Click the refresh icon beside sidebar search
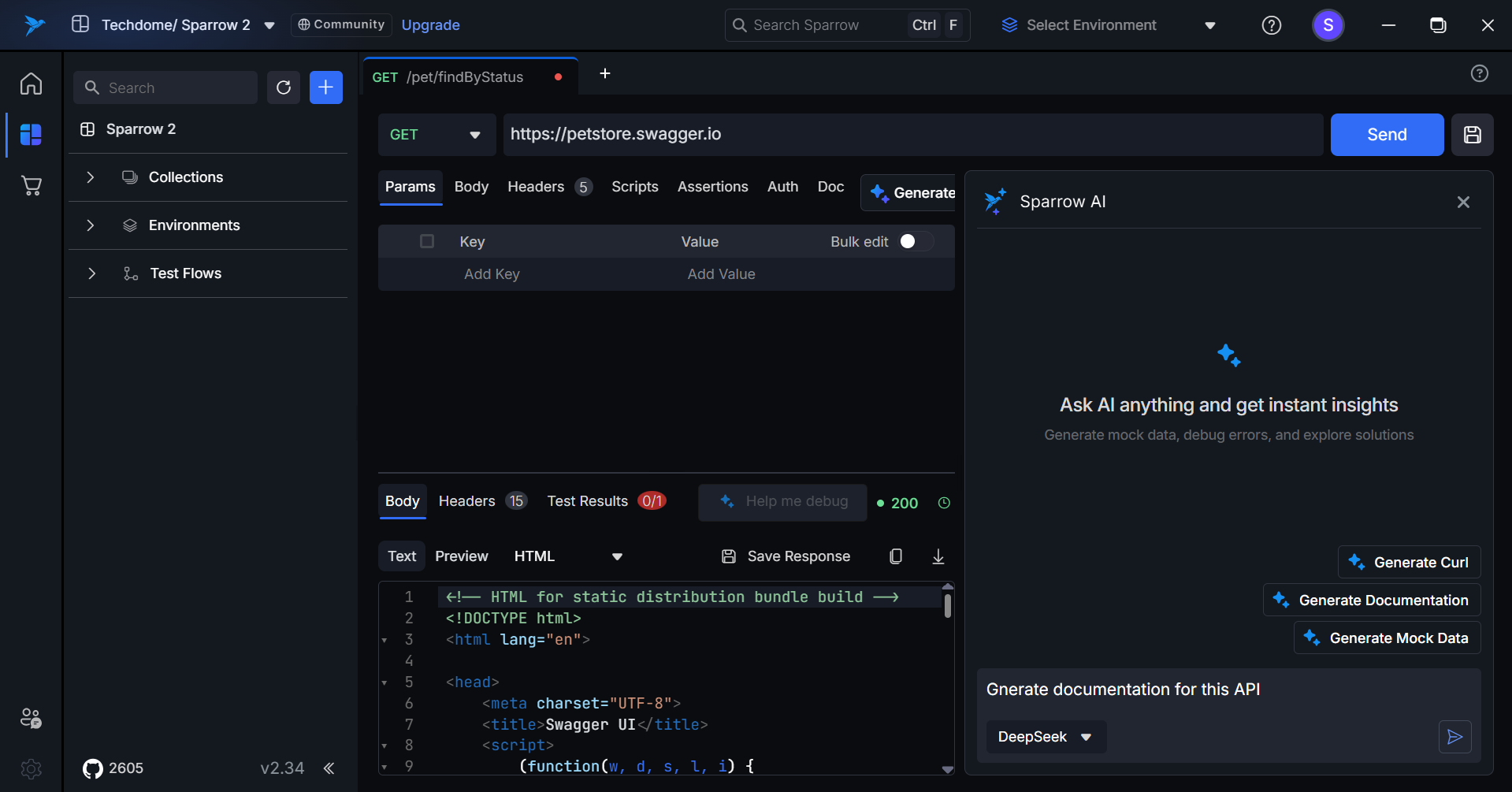The width and height of the screenshot is (1512, 792). pos(284,87)
